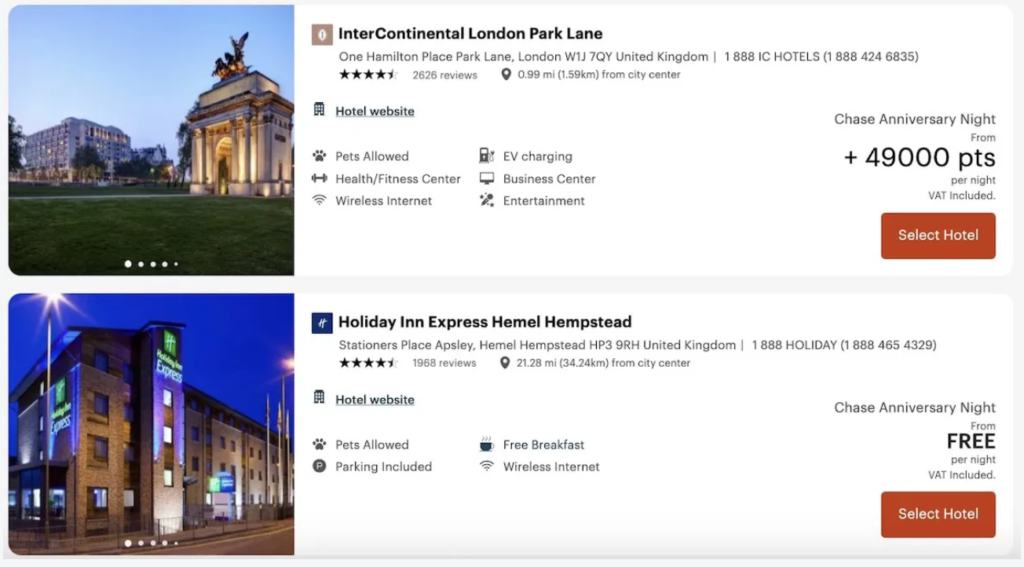Click '21.28 mi (34.24km) from city center'
The height and width of the screenshot is (567, 1024).
tap(603, 363)
